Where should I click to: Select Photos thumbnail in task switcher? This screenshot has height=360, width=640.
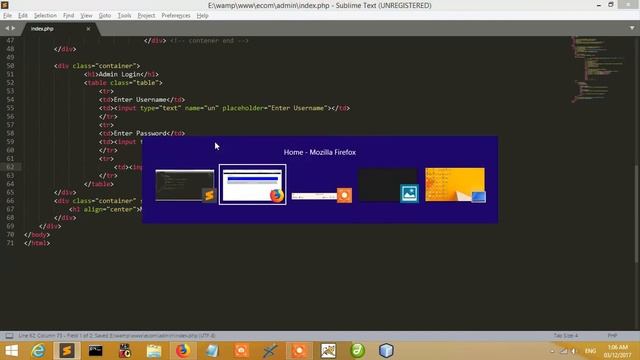point(388,185)
